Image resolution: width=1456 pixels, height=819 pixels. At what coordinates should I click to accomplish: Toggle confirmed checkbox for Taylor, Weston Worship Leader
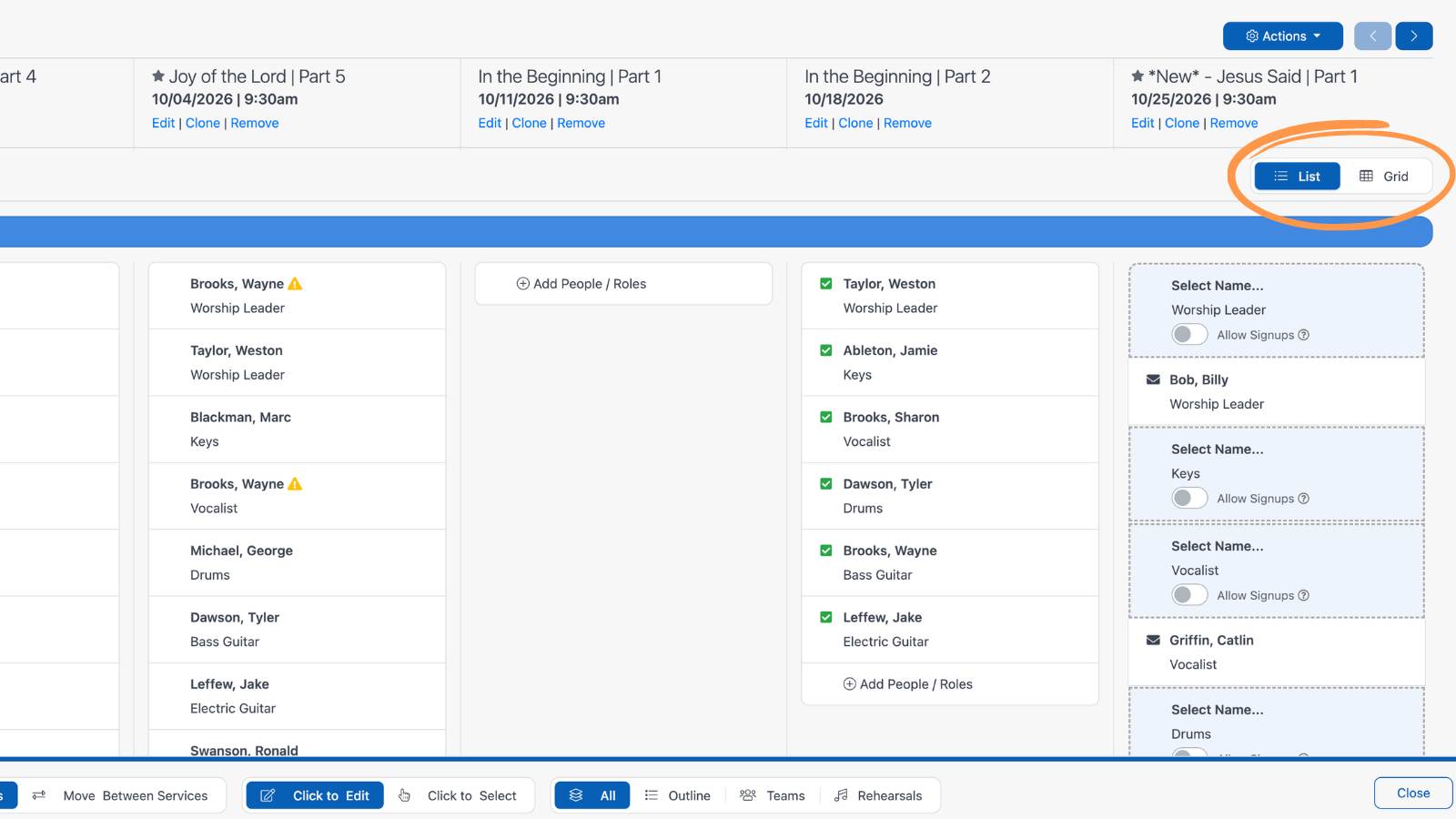pyautogui.click(x=826, y=284)
